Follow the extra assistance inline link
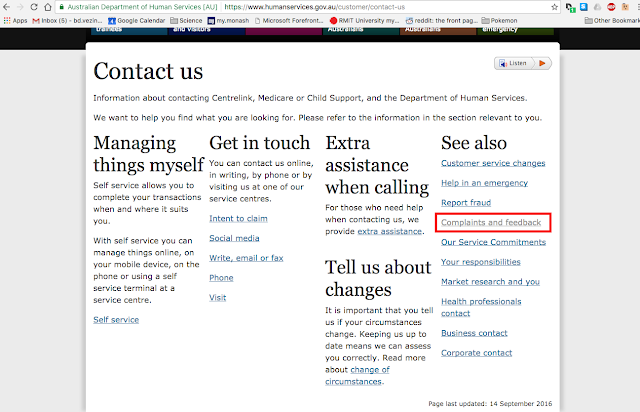This screenshot has width=640, height=412. (x=390, y=232)
